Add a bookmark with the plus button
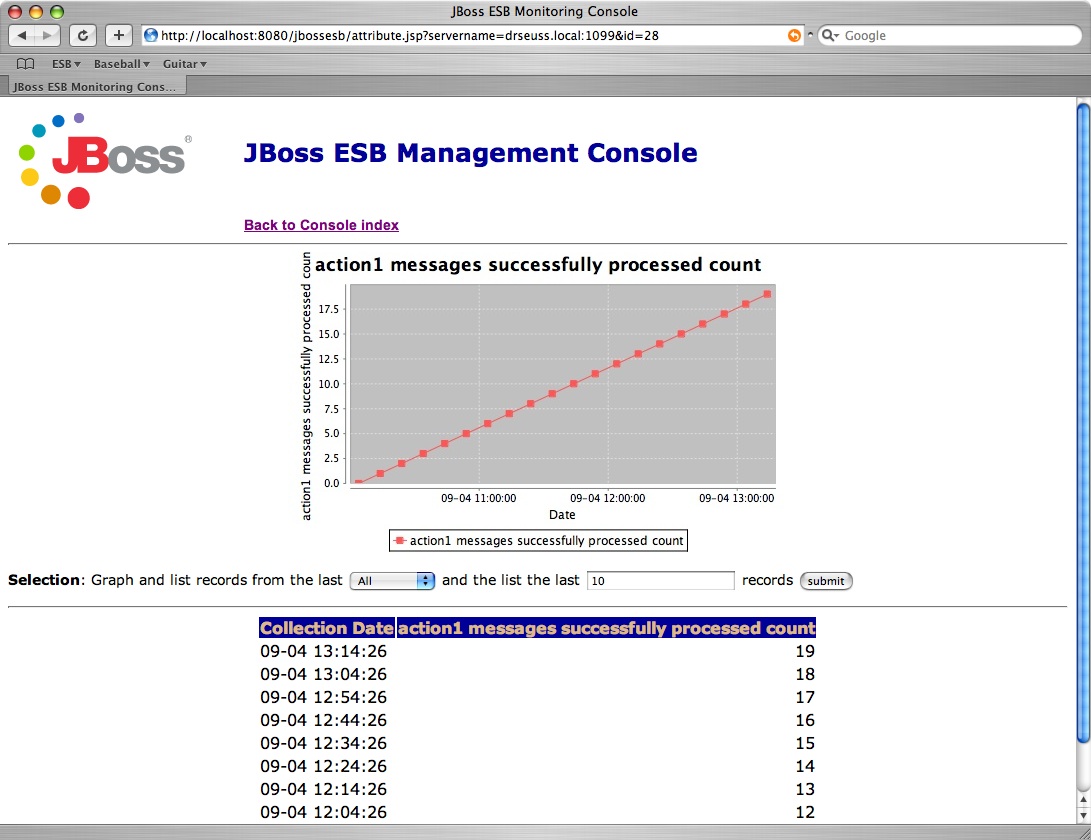The height and width of the screenshot is (840, 1091). coord(119,35)
